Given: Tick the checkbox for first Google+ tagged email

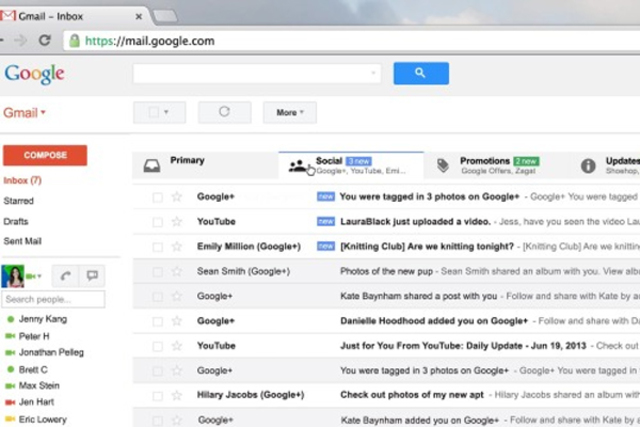Looking at the screenshot, I should click(x=157, y=198).
